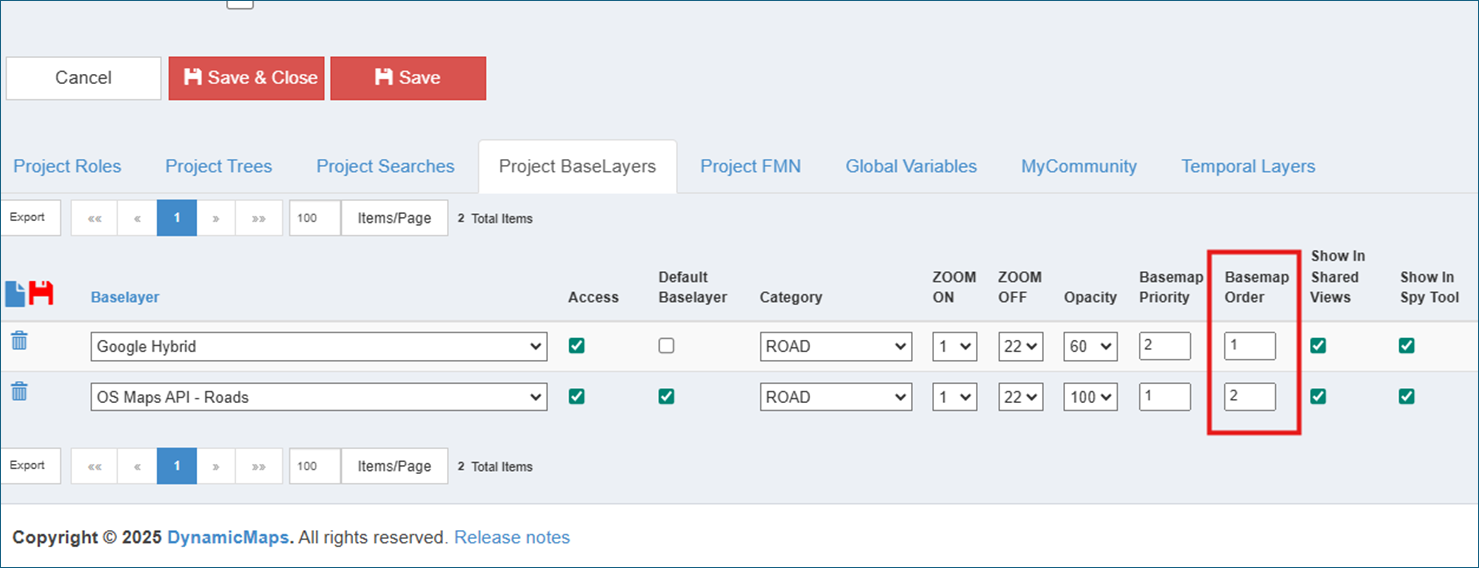Click the top Items/Page button

(395, 218)
